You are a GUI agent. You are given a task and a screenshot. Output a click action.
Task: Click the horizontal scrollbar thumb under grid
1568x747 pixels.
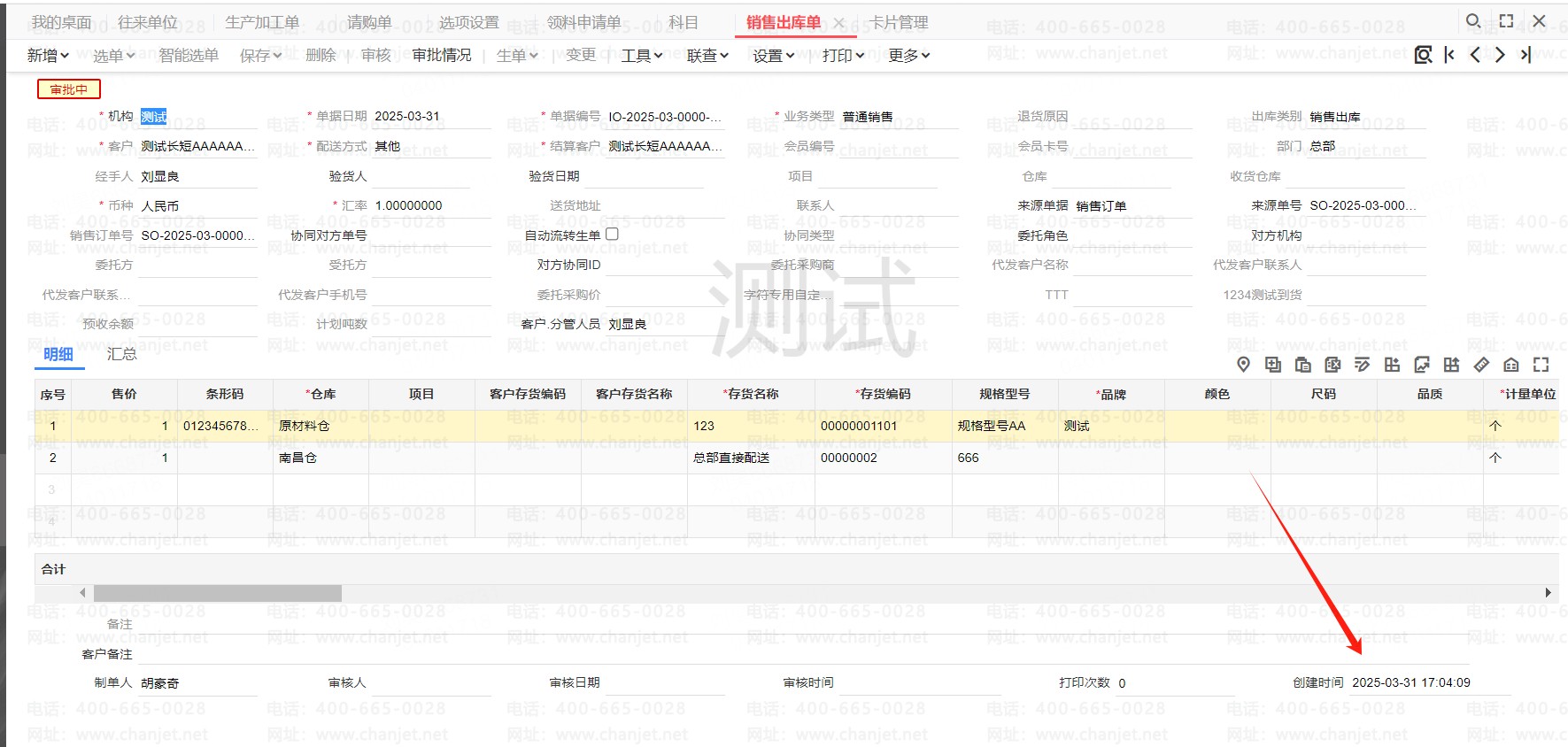pyautogui.click(x=217, y=593)
